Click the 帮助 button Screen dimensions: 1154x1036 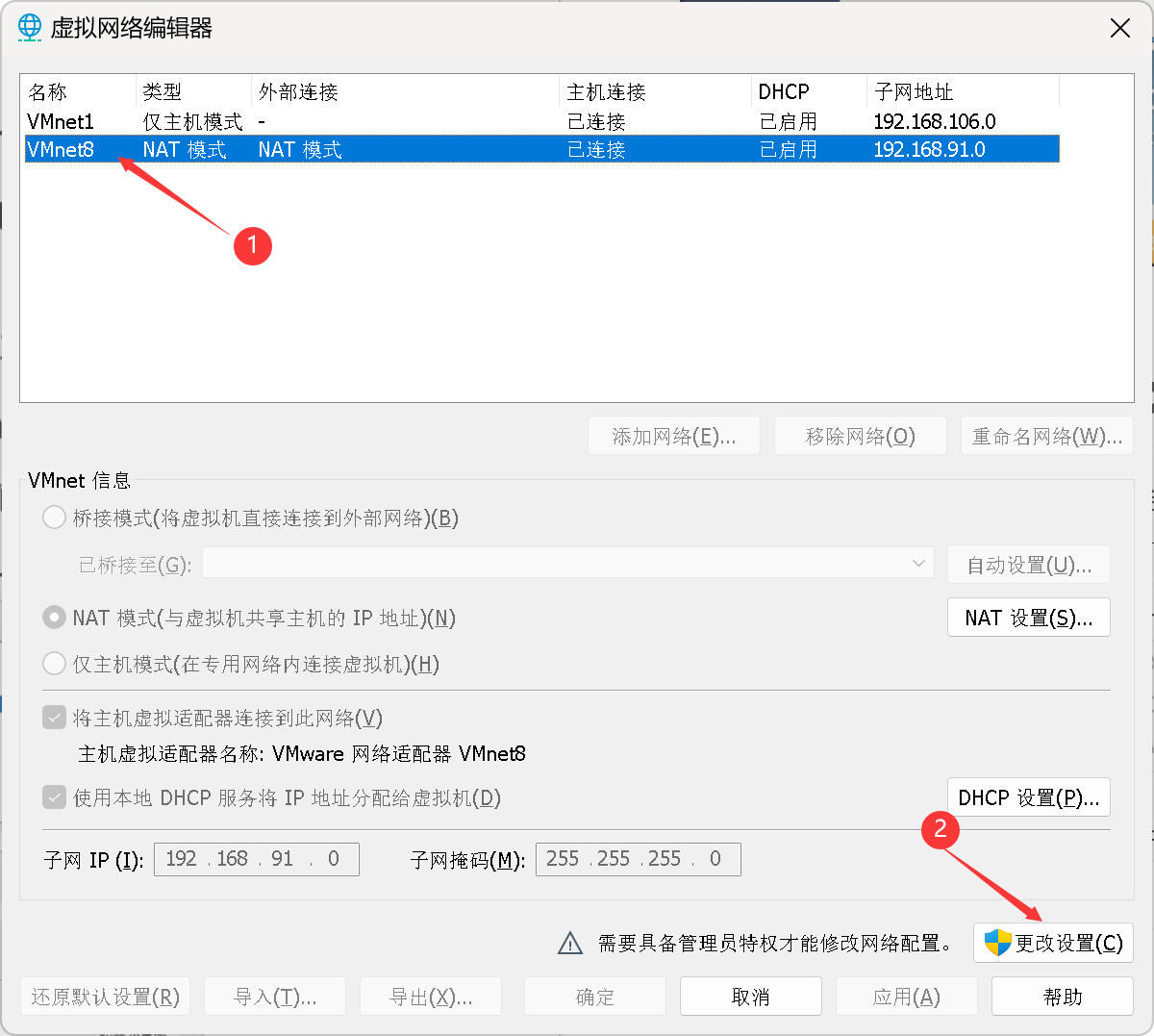(1063, 997)
